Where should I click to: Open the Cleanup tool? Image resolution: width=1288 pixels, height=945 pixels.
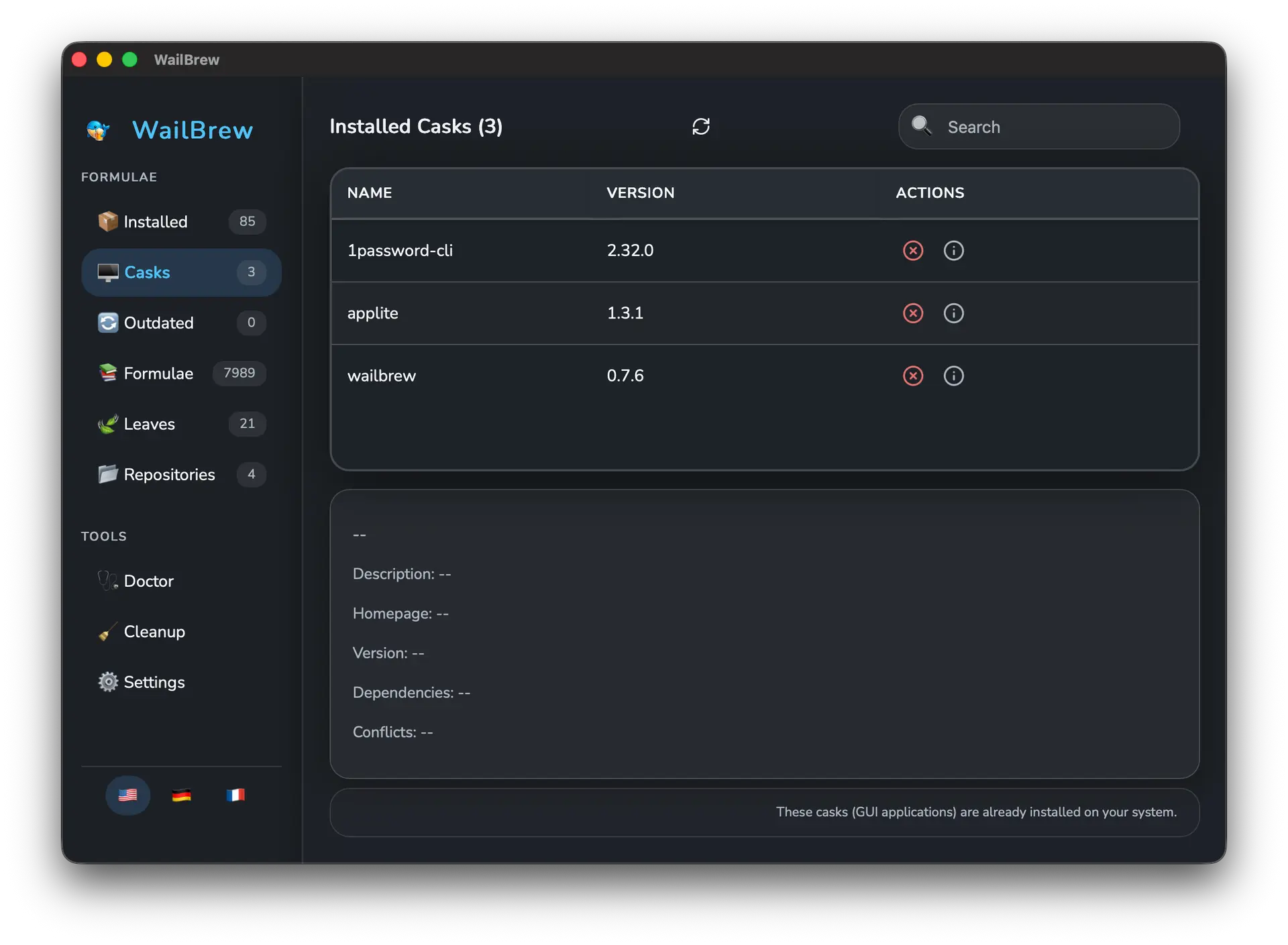(x=154, y=632)
